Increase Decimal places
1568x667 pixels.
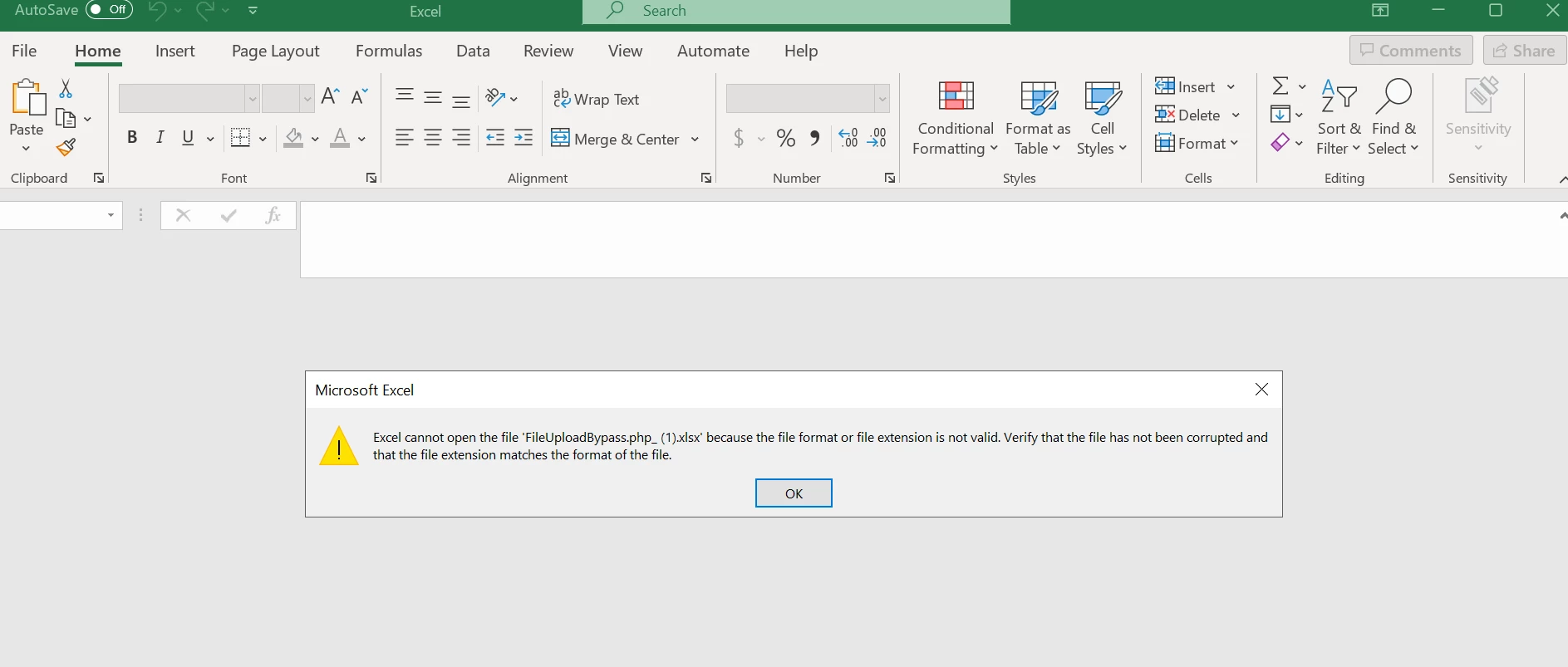(848, 138)
